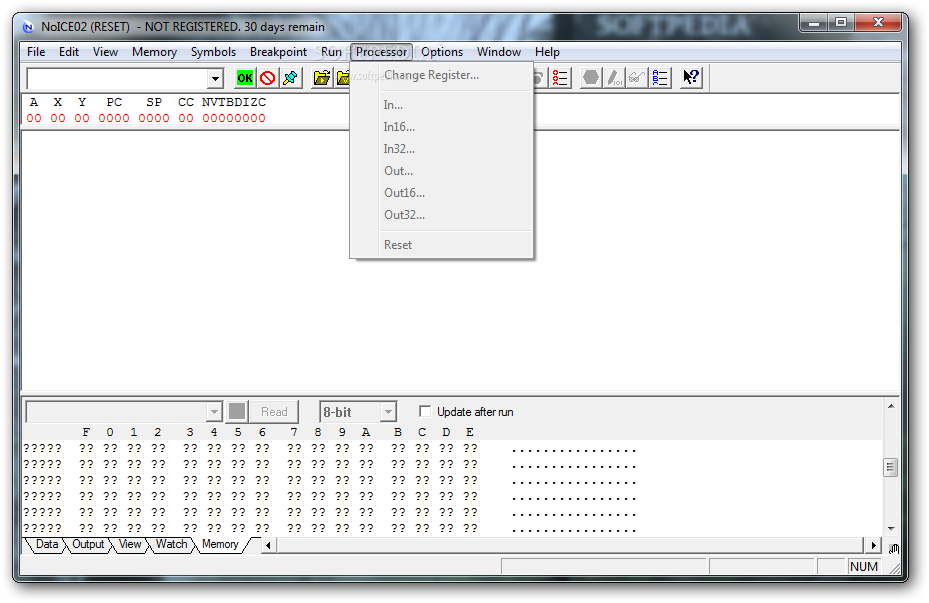Viewport: 929px width, 603px height.
Task: Click the red cancel circle toolbar icon
Action: [268, 78]
